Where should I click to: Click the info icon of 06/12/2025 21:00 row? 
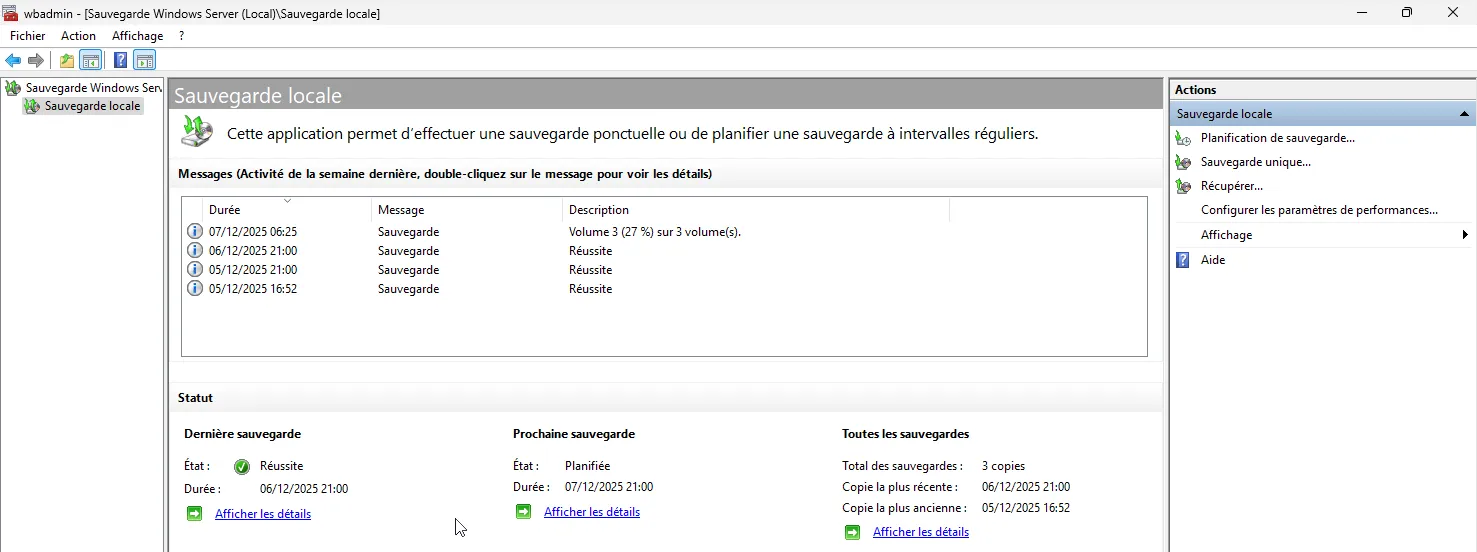(195, 250)
